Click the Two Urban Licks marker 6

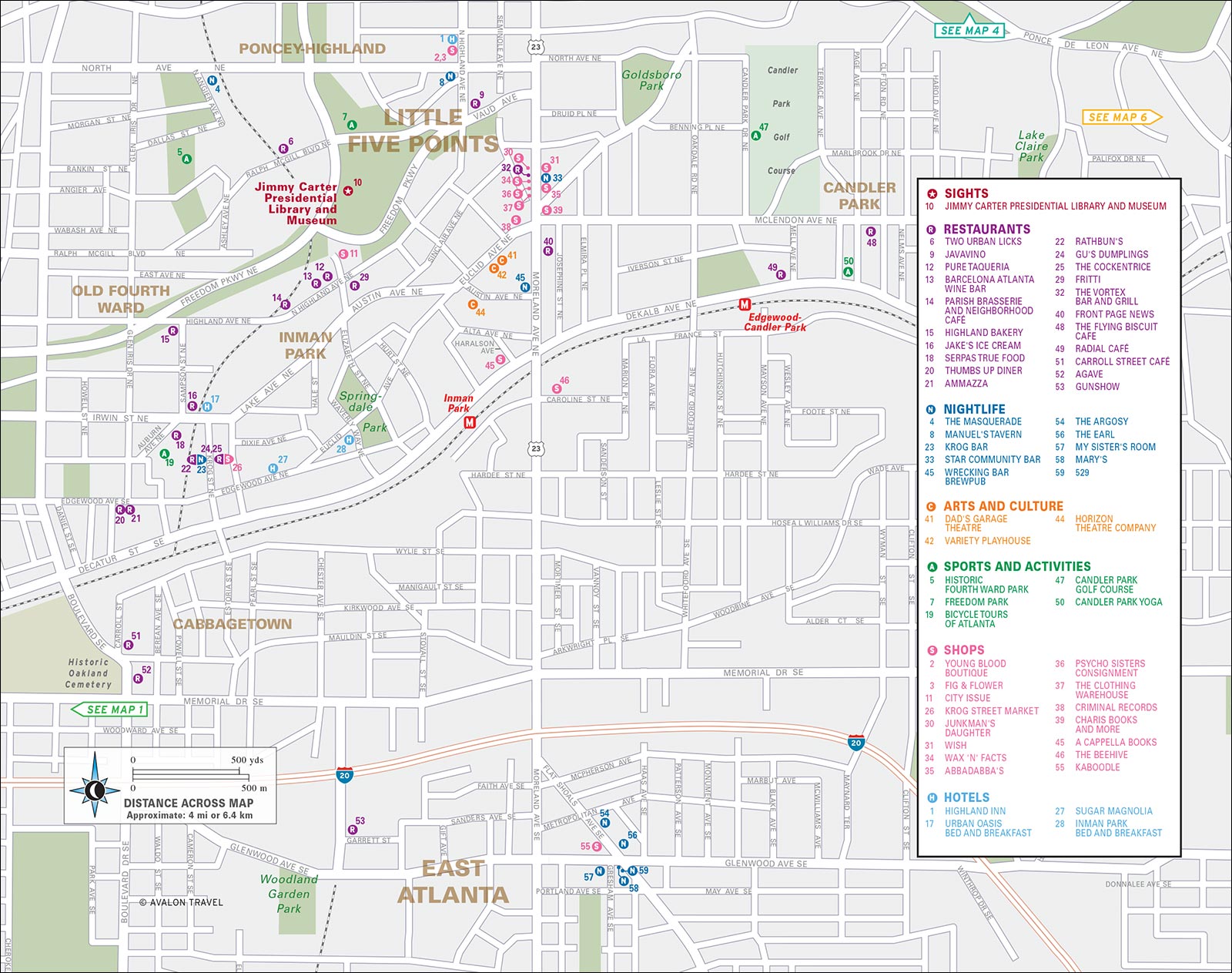point(283,149)
